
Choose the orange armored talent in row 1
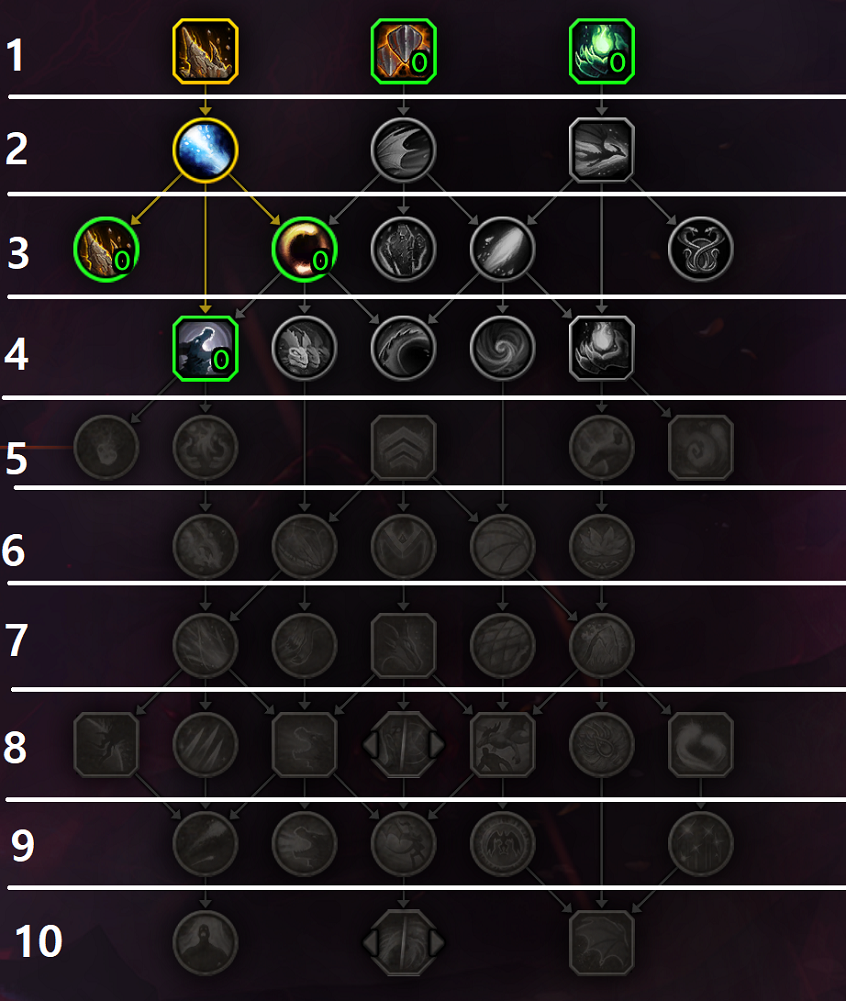coord(404,52)
